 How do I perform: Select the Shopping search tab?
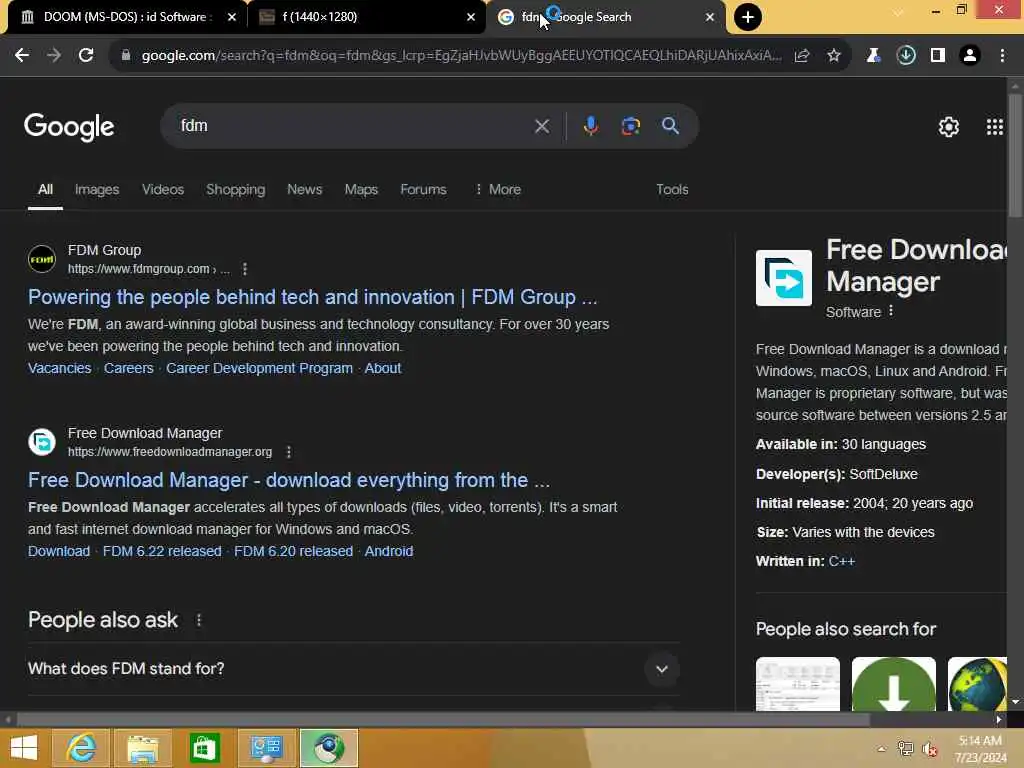coord(236,189)
